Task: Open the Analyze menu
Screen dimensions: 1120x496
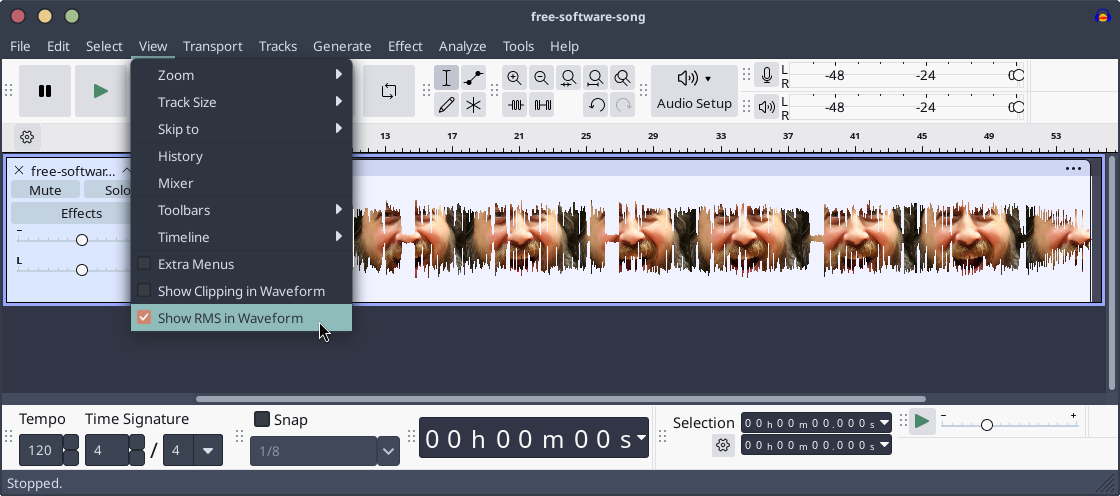Action: (462, 46)
